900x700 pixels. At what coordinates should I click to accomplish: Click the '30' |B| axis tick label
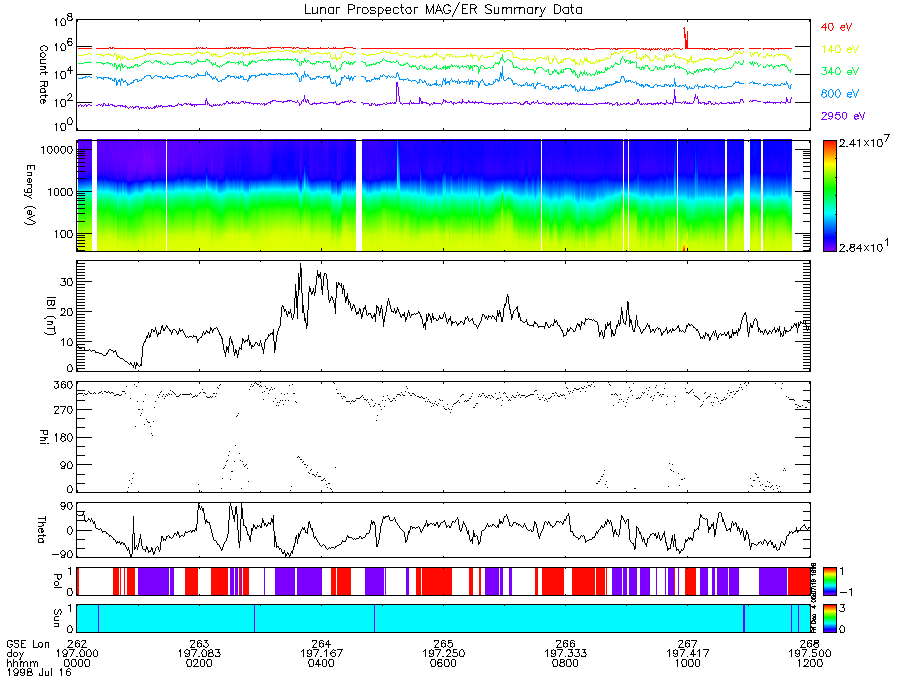(67, 282)
